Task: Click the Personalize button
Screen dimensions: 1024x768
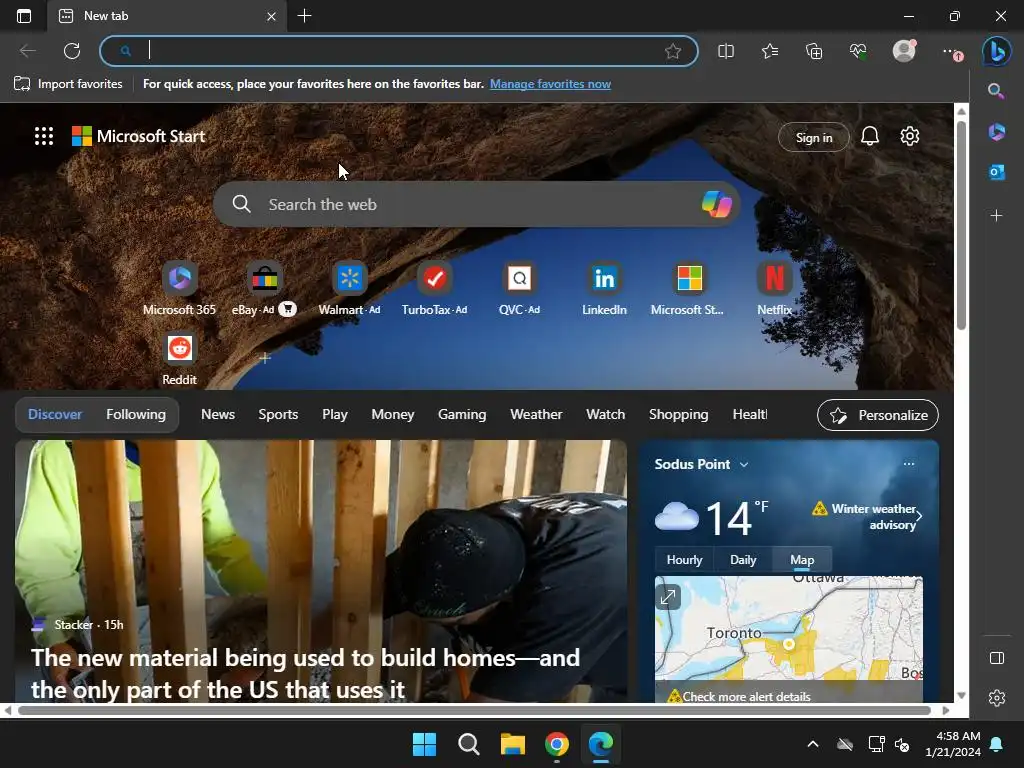Action: [878, 415]
